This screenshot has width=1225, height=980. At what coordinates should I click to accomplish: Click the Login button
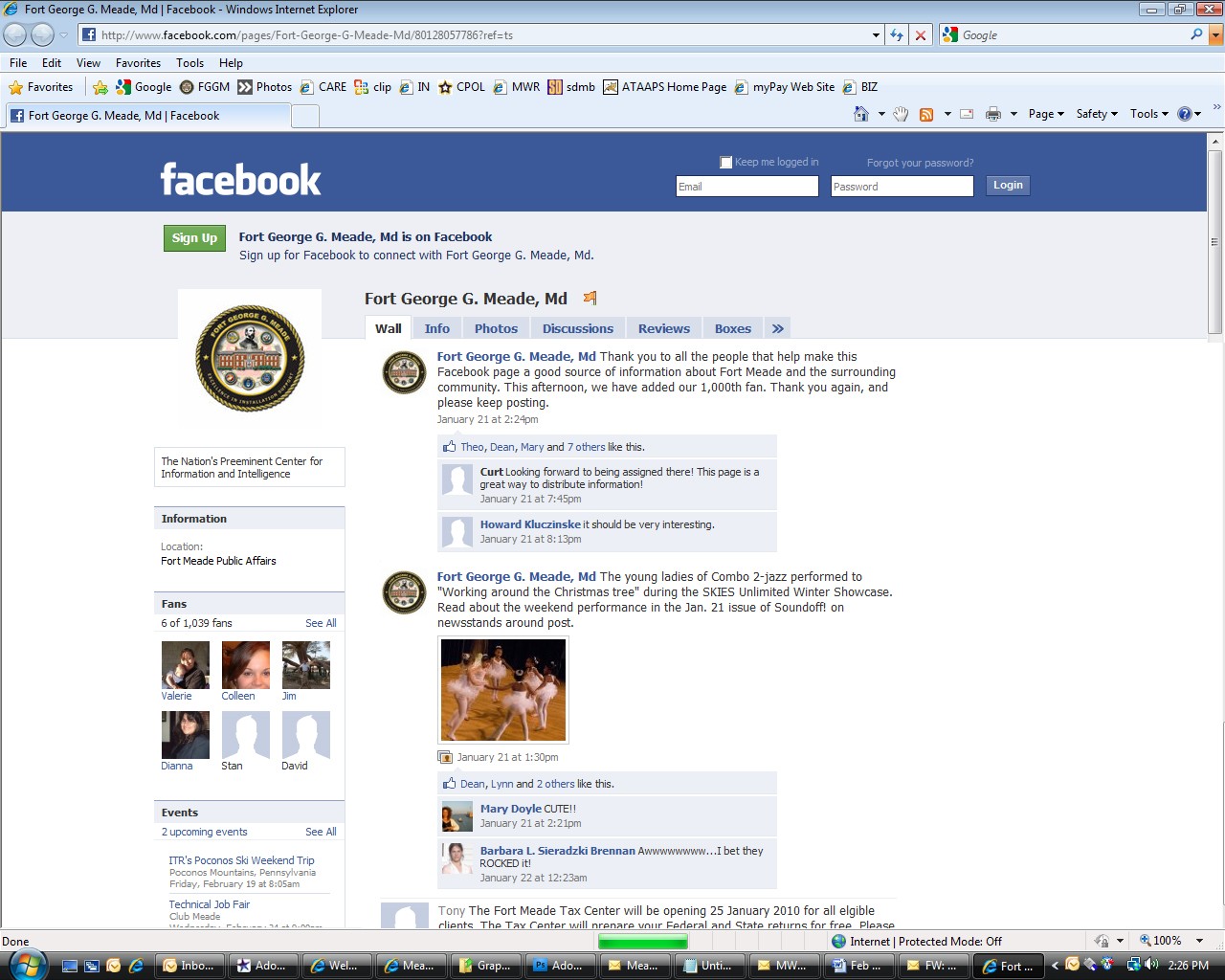pos(1008,186)
